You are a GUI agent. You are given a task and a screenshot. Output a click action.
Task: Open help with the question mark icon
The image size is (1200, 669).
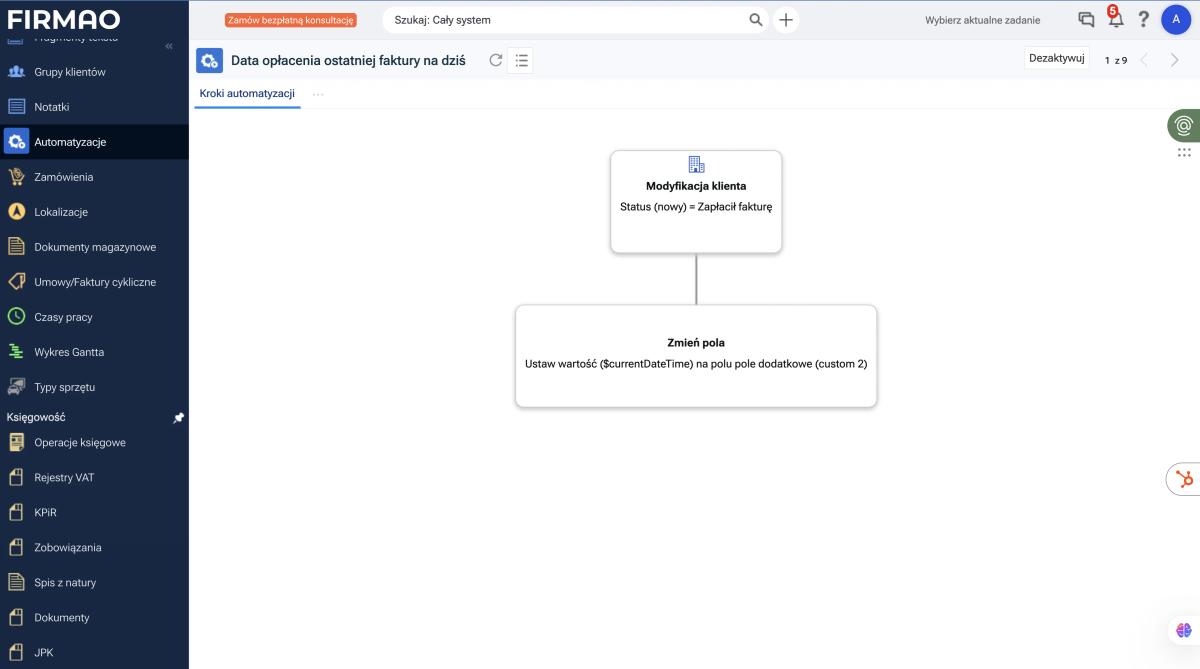point(1144,20)
